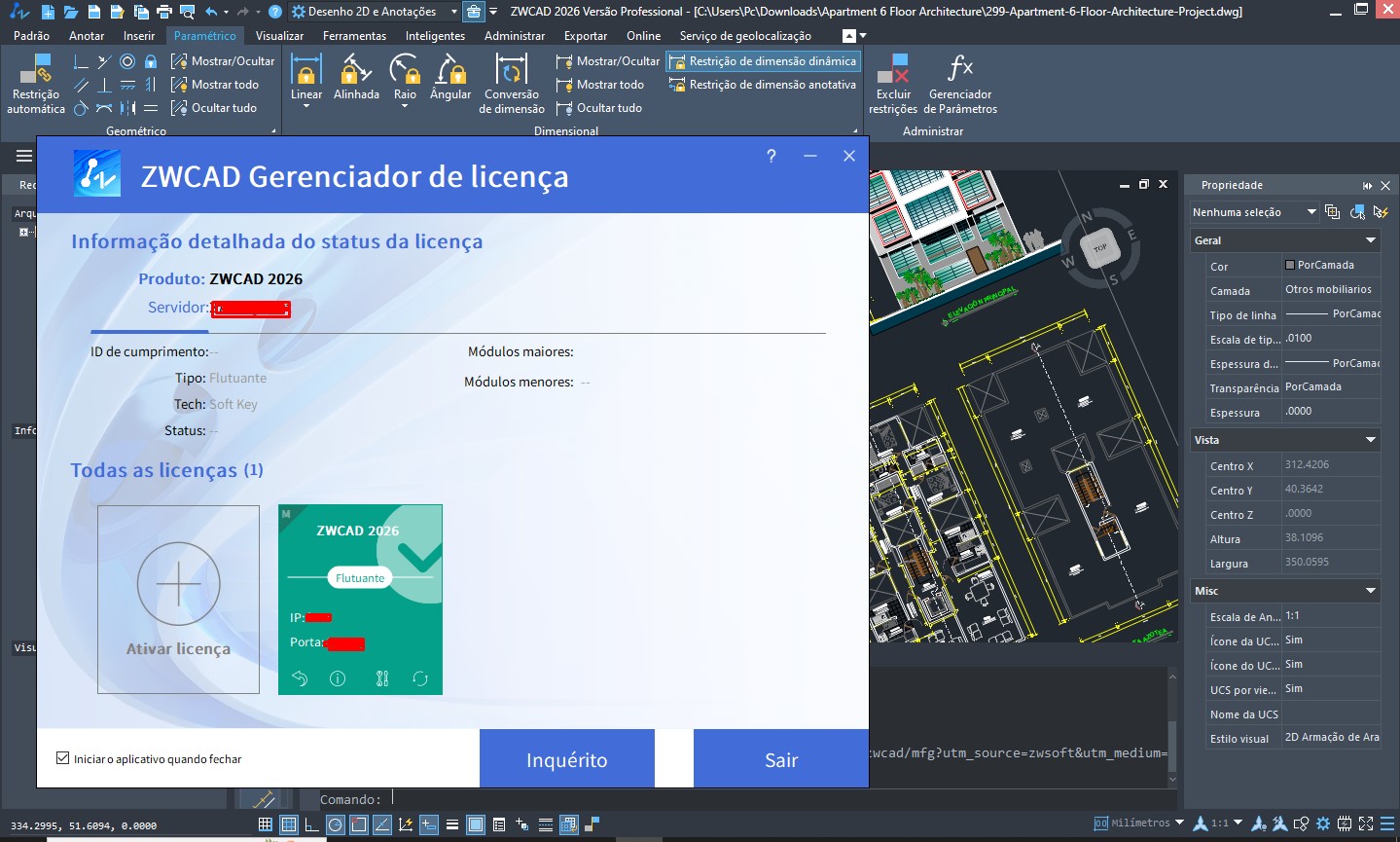
Task: Click the Camada value 'Otros mobiliarios'
Action: [1329, 289]
